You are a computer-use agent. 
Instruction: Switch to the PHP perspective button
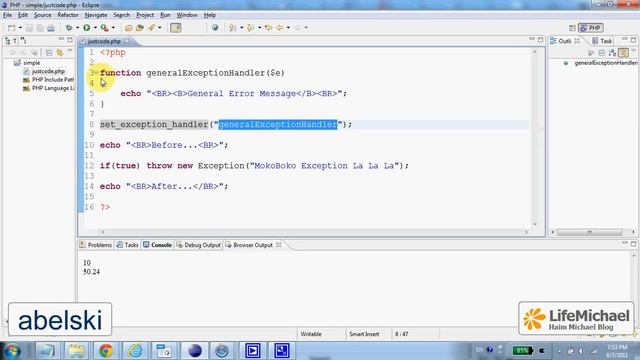tap(591, 28)
